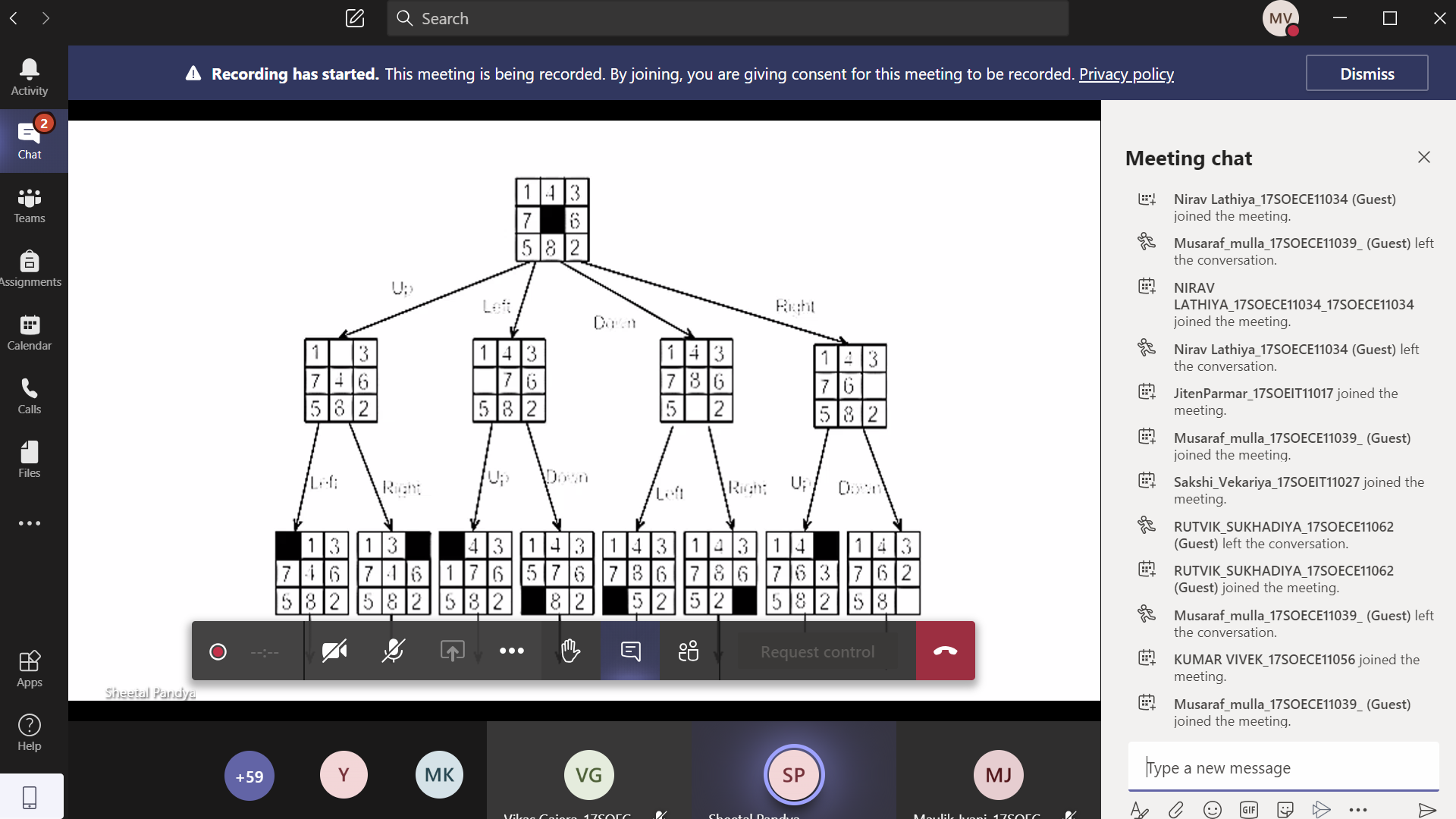Open the more actions menu in the meeting toolbar
The height and width of the screenshot is (819, 1456).
(511, 651)
